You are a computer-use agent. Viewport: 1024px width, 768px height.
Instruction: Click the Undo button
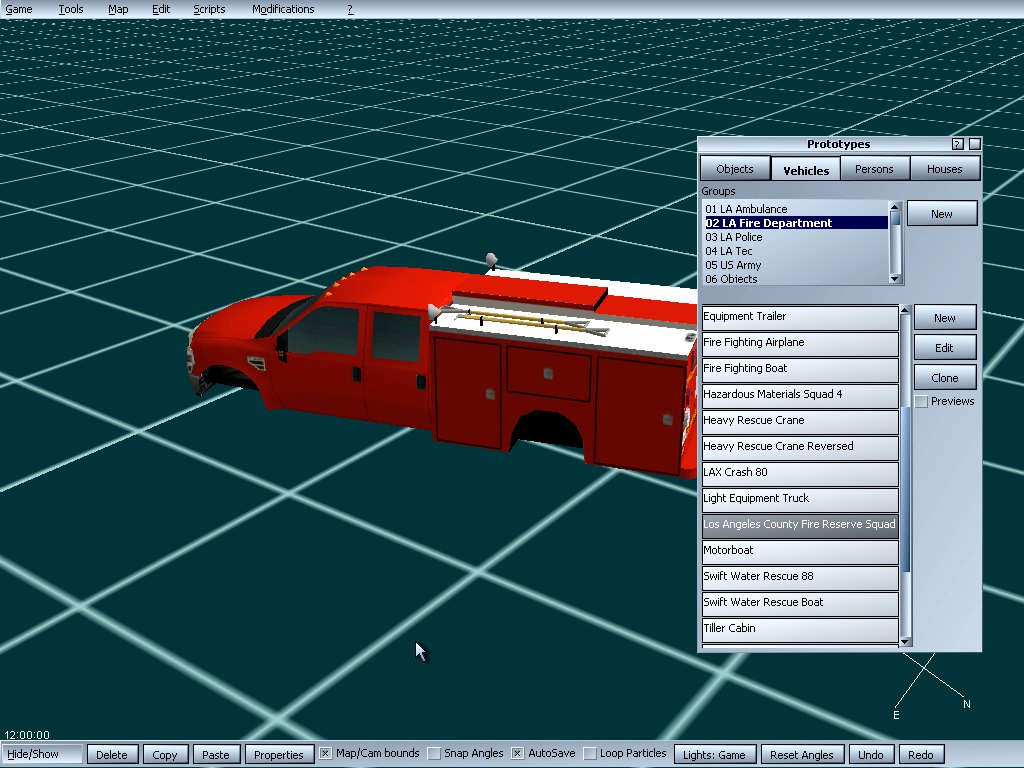coord(871,754)
